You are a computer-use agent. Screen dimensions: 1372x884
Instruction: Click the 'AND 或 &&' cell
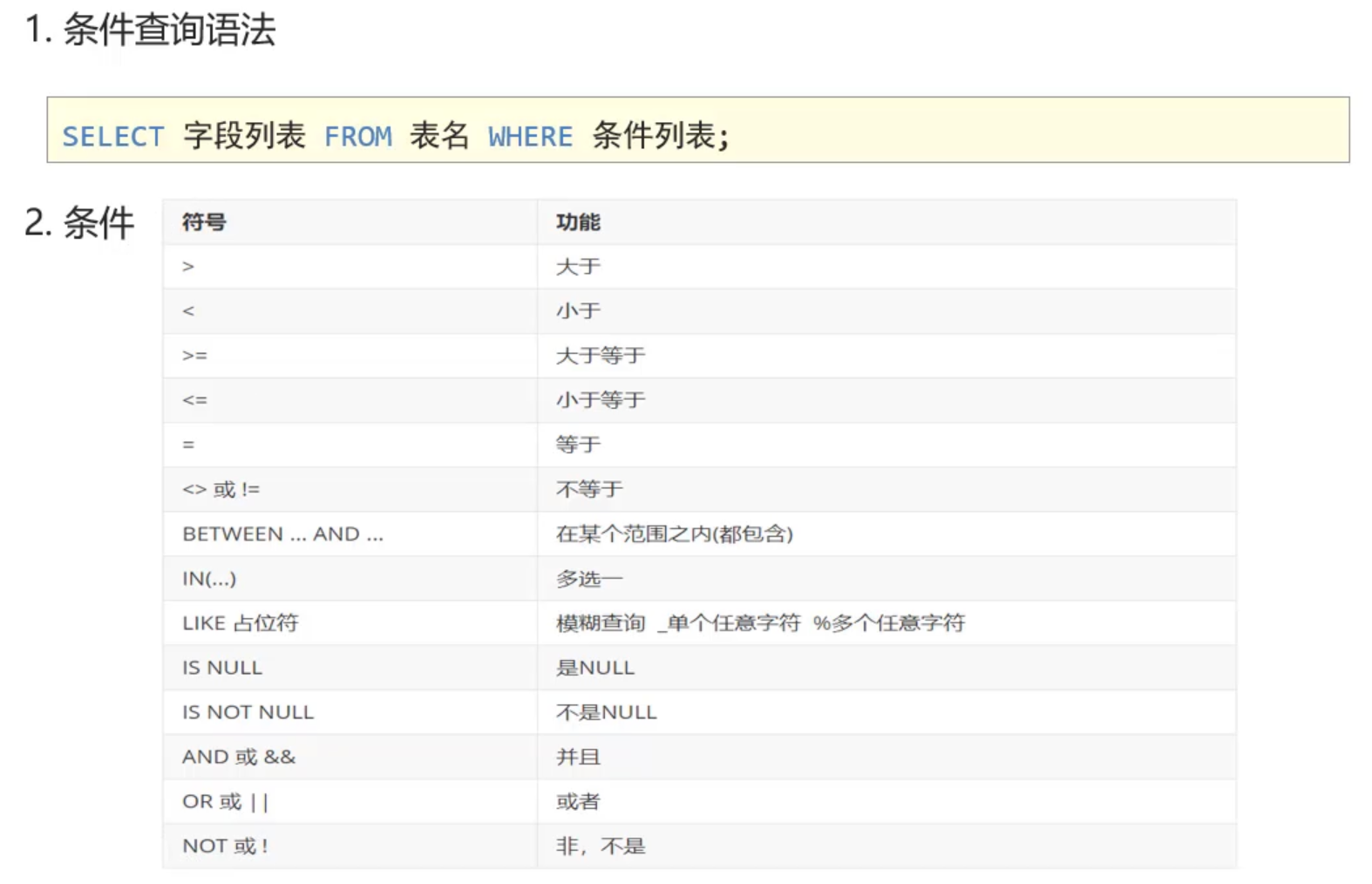point(350,757)
